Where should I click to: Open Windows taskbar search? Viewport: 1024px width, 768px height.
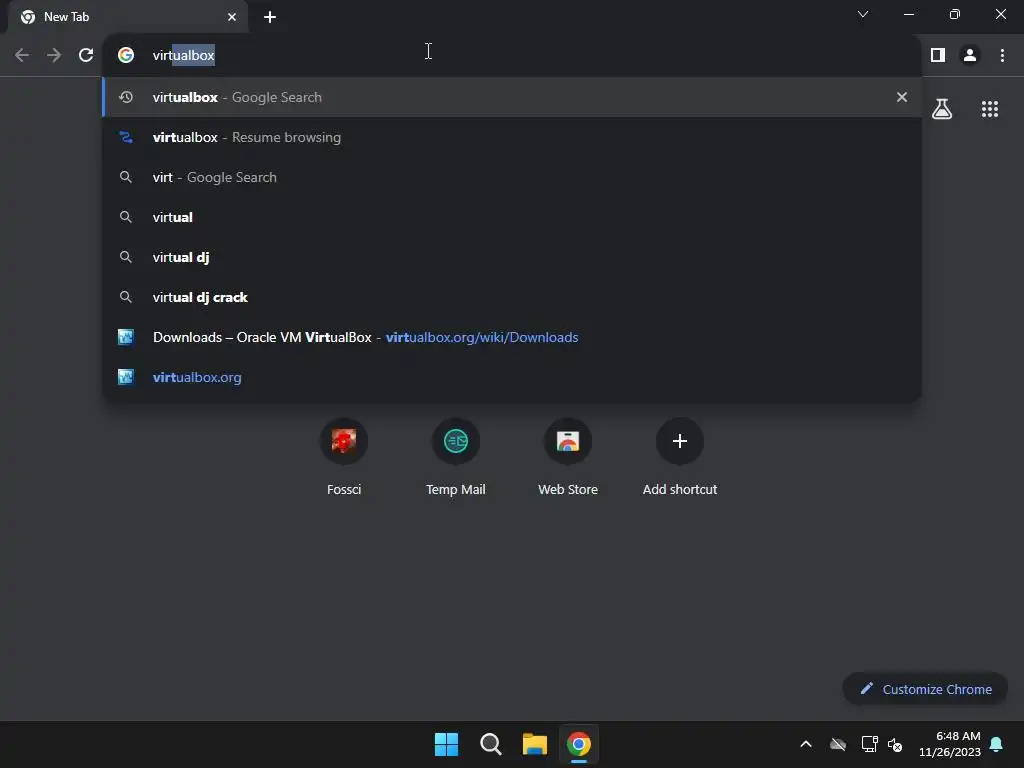point(490,744)
